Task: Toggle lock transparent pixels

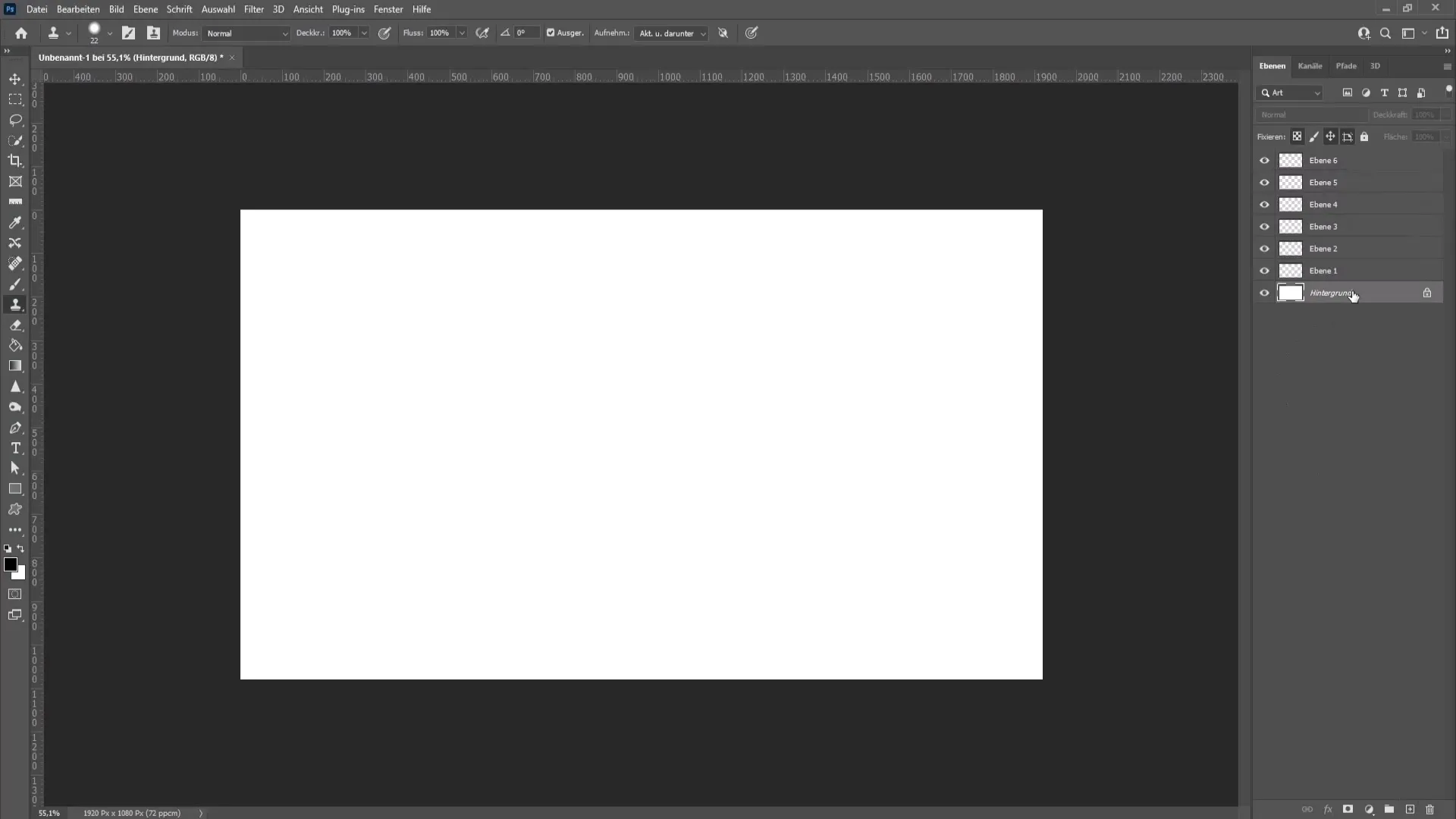Action: tap(1297, 137)
